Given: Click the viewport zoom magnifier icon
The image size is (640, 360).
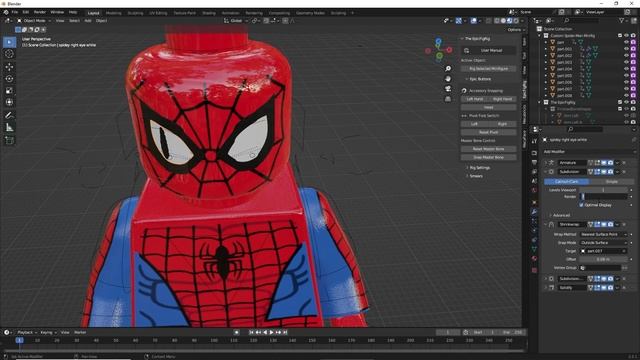Looking at the screenshot, I should [448, 69].
